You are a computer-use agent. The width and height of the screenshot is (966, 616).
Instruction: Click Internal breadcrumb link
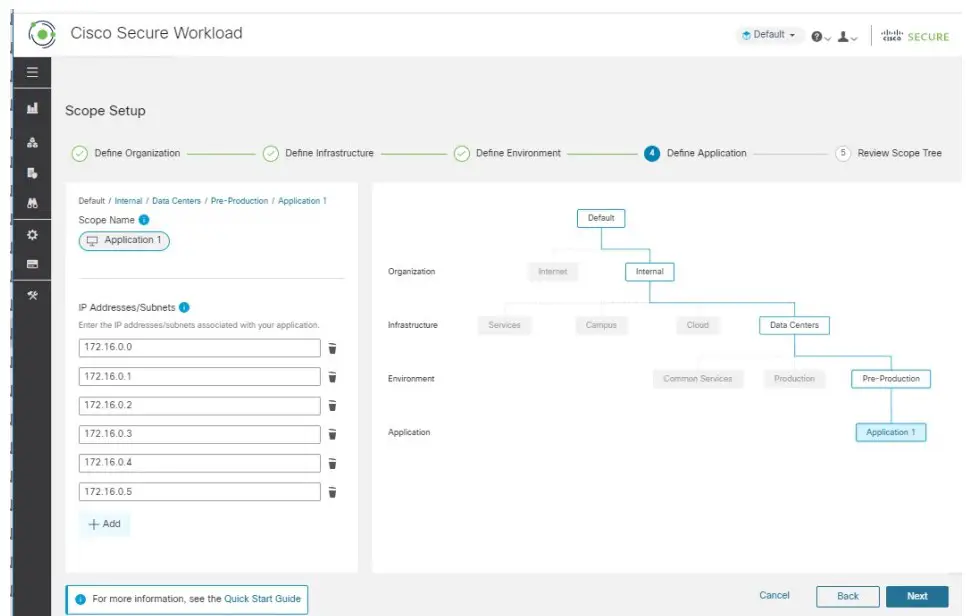click(128, 201)
